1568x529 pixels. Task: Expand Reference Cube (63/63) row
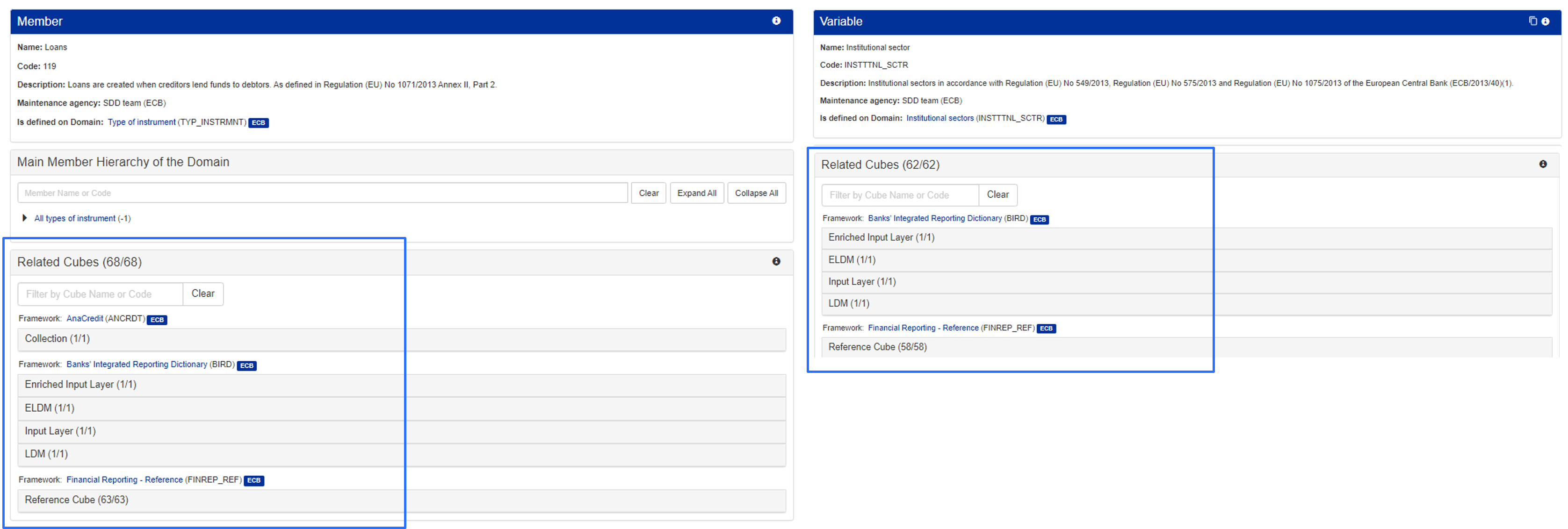click(x=77, y=500)
